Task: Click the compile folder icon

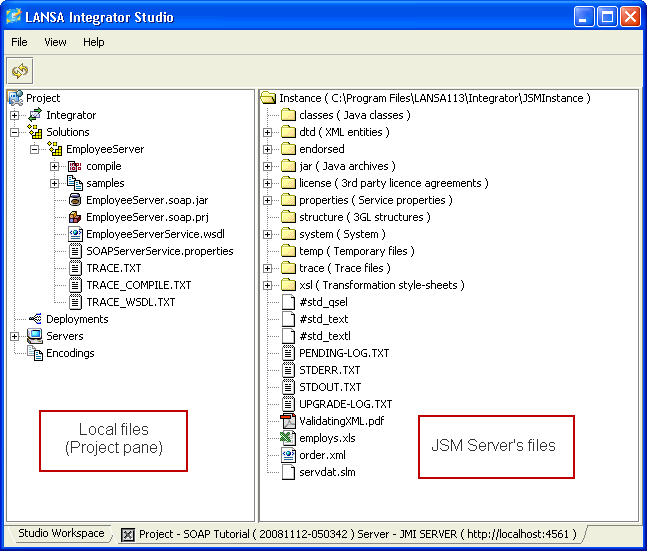Action: 75,166
